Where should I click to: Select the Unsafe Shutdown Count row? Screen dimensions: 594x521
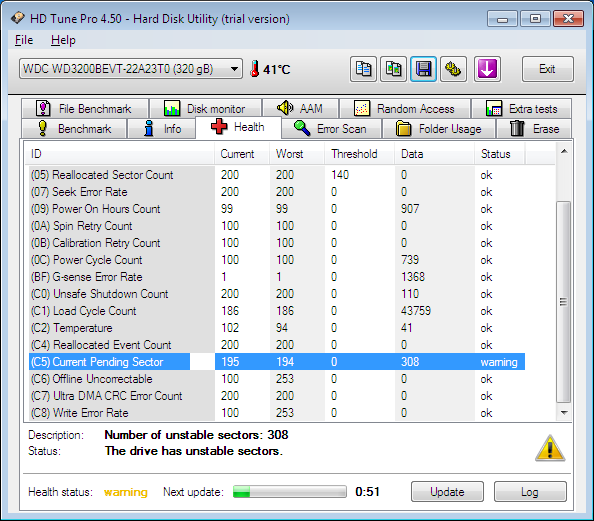[x=277, y=294]
